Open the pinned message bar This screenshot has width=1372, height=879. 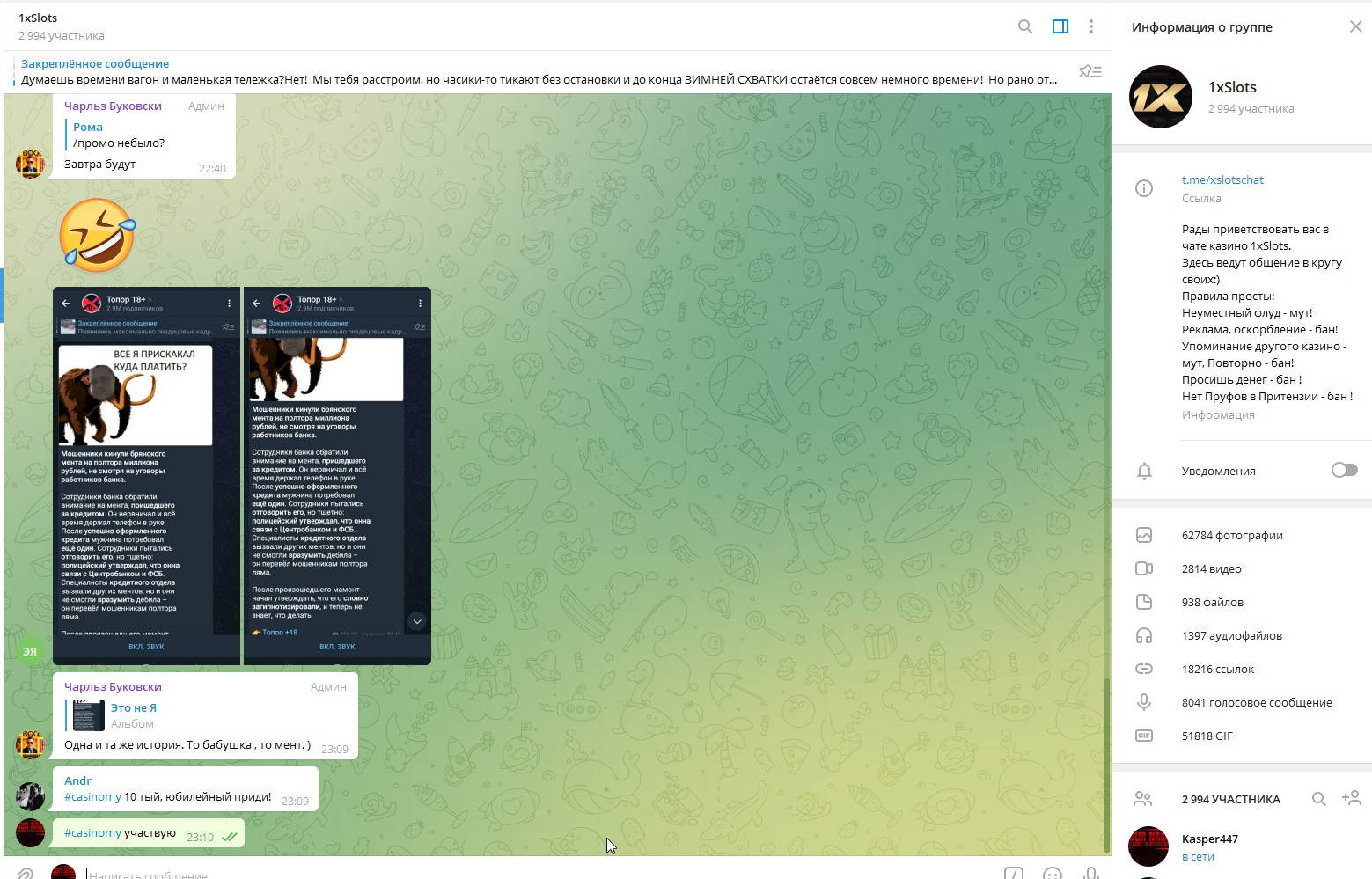[539, 71]
